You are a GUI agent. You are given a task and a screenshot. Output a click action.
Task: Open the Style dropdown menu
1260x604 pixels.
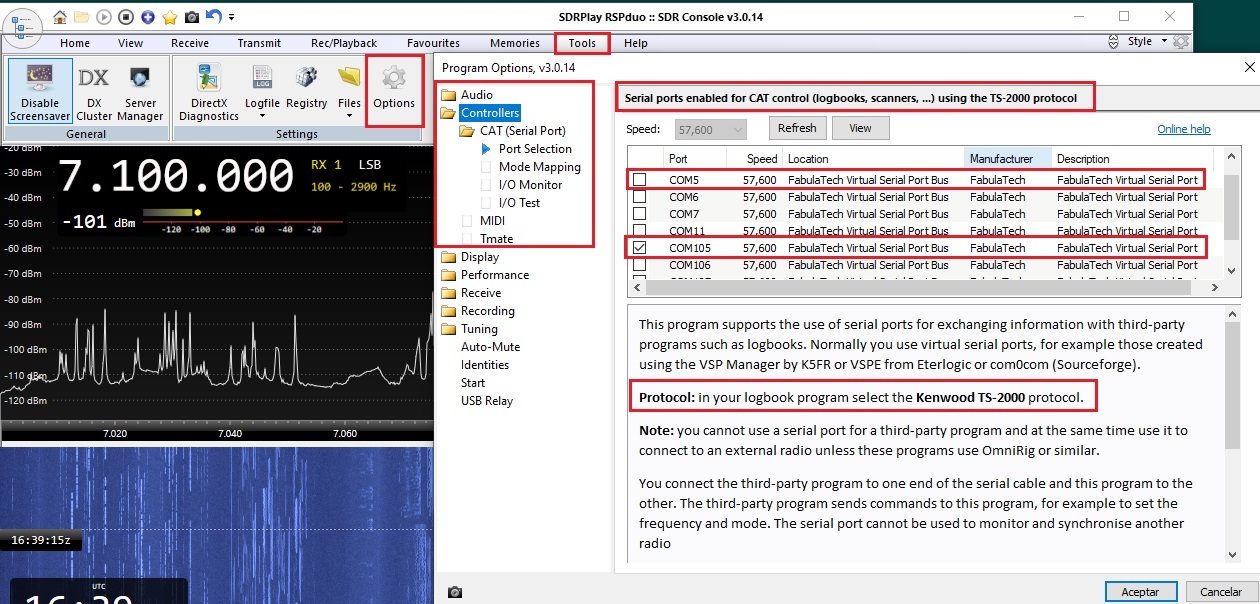1147,42
